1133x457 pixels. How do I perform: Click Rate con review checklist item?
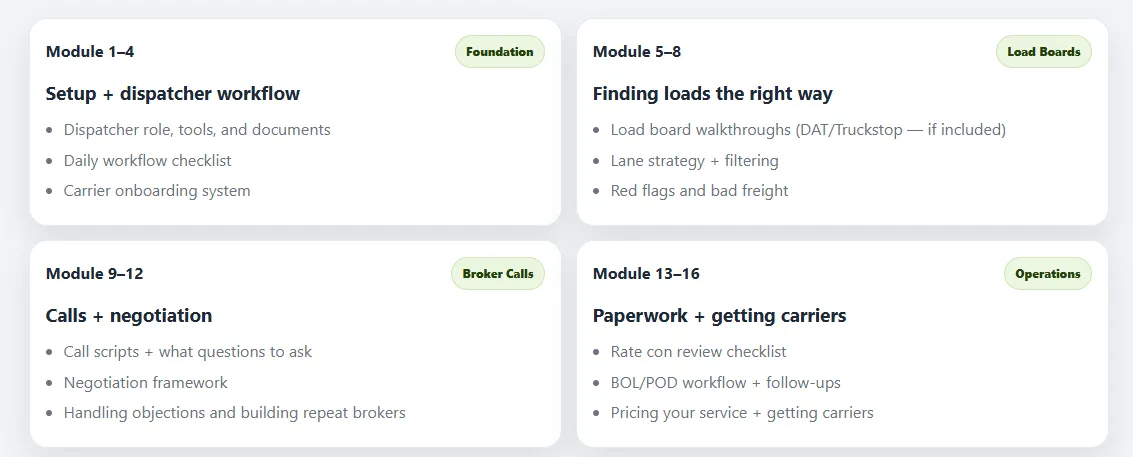pos(698,352)
